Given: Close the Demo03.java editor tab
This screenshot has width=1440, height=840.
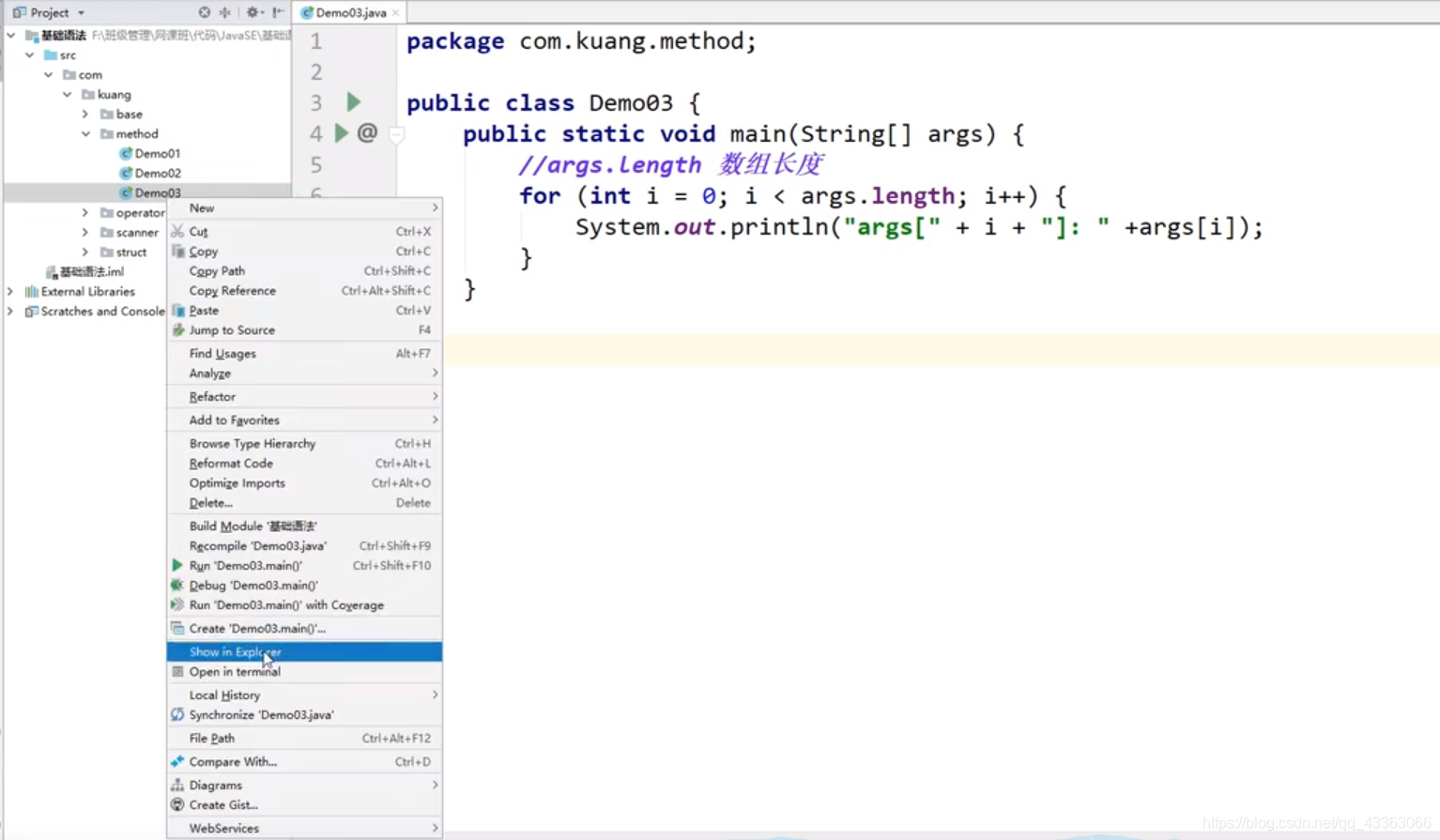Looking at the screenshot, I should (396, 12).
